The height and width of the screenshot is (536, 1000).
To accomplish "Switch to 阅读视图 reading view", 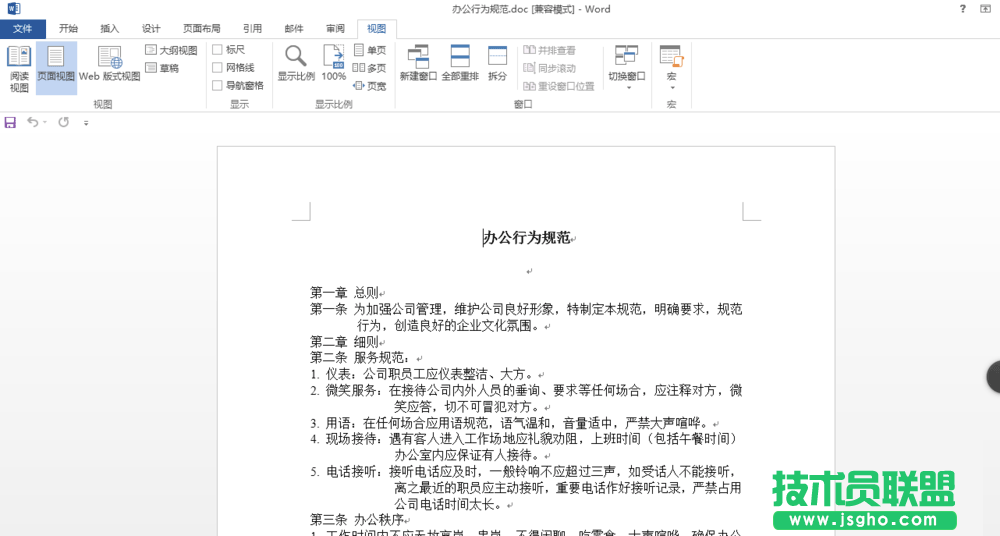I will pyautogui.click(x=19, y=66).
